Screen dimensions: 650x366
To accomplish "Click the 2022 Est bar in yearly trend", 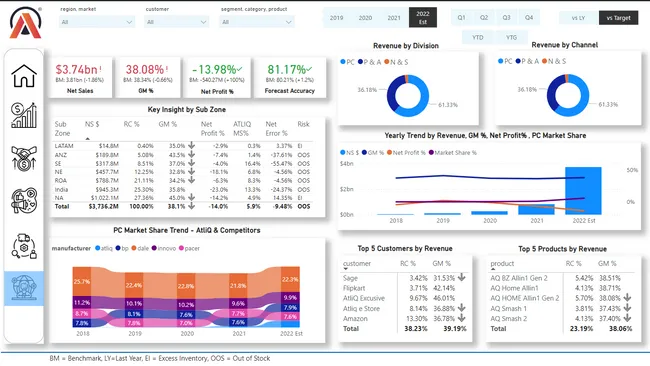I will pos(583,191).
